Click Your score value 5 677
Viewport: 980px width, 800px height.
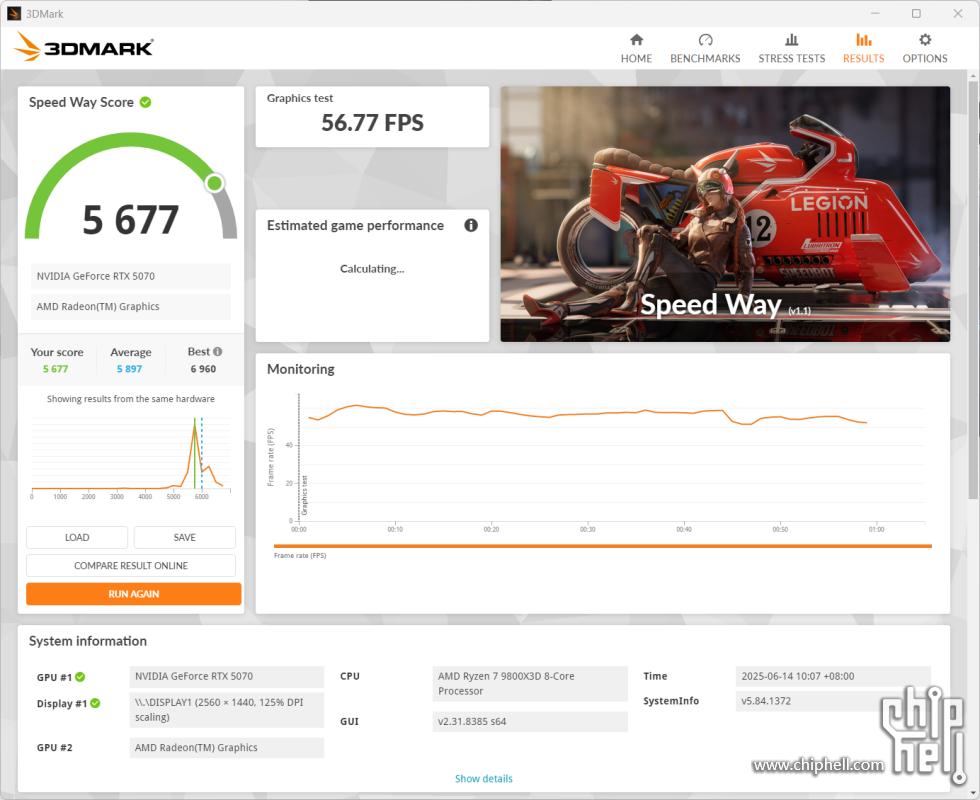(x=56, y=369)
